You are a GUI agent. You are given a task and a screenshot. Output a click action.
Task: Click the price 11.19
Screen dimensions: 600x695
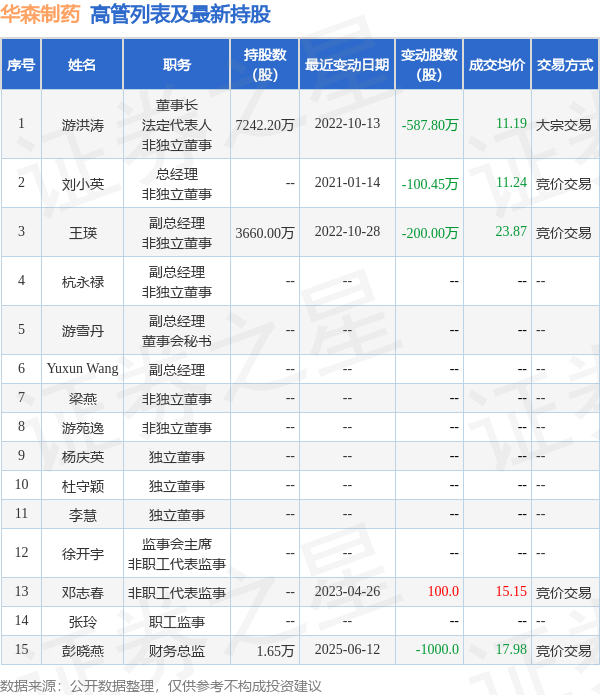pos(511,123)
